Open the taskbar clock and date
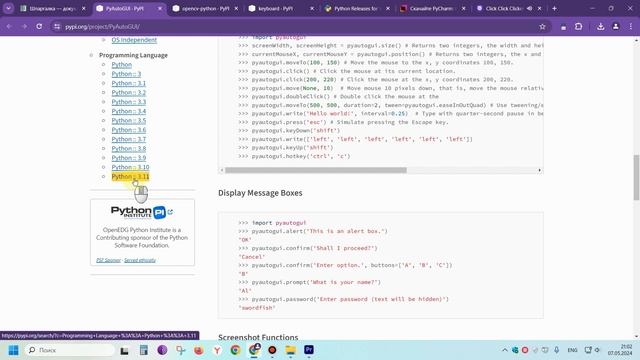Image resolution: width=640 pixels, height=360 pixels. tap(620, 350)
